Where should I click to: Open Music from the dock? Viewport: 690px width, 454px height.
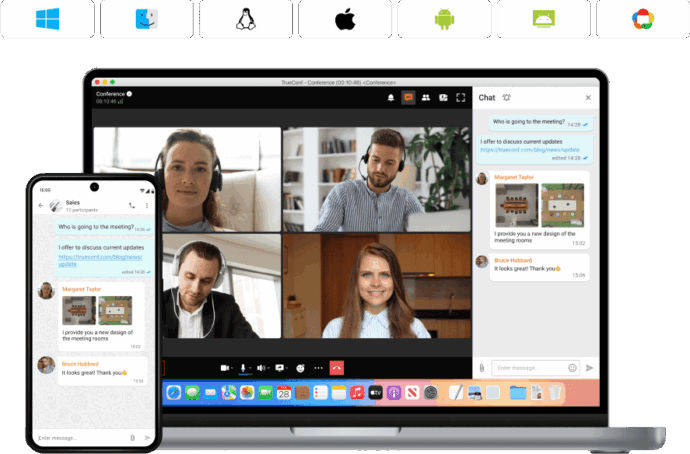(x=357, y=392)
